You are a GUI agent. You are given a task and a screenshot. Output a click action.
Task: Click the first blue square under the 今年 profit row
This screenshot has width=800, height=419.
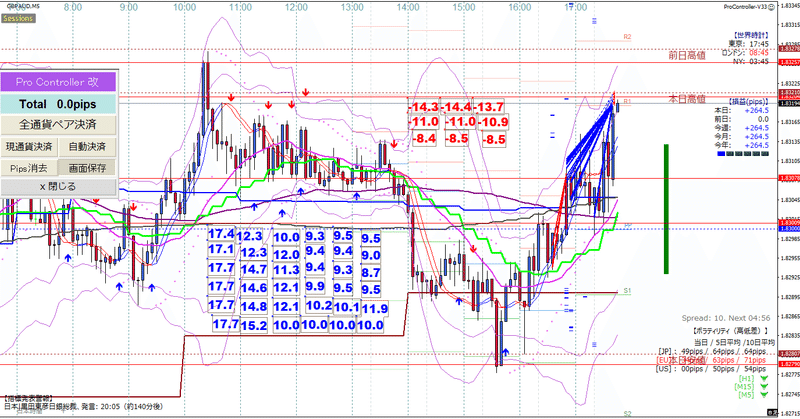[x=721, y=153]
